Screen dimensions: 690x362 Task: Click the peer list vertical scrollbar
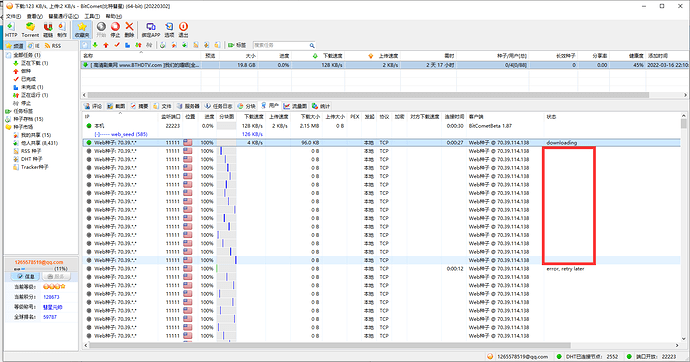[684, 227]
